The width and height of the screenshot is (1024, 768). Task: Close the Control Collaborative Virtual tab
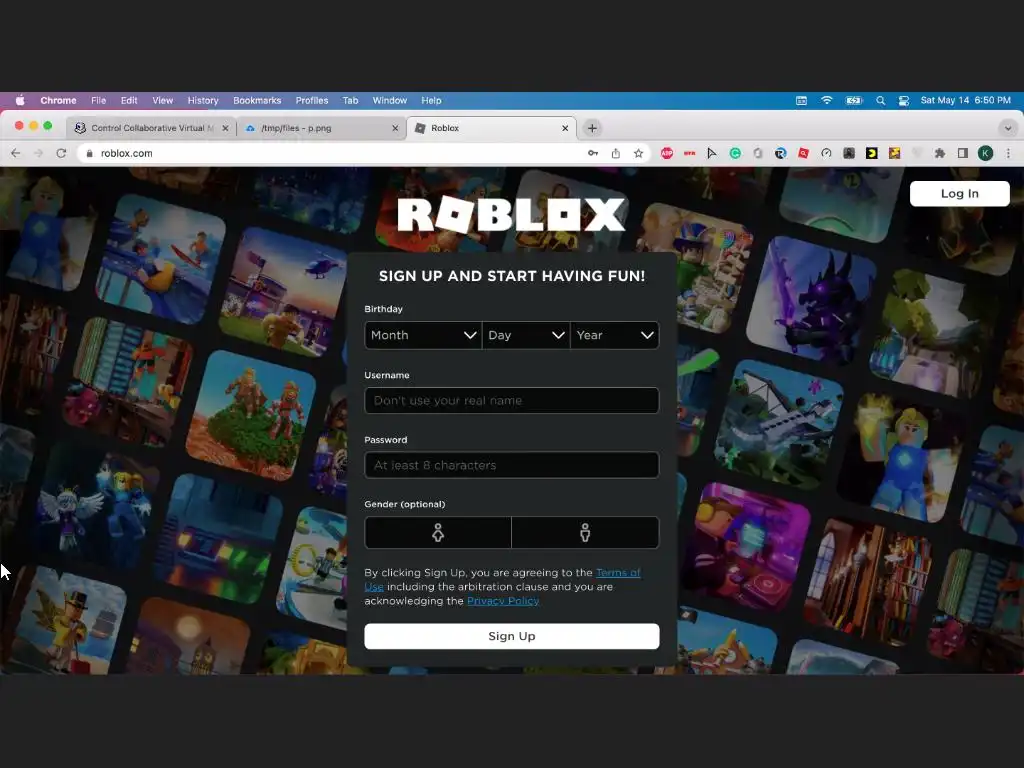(225, 128)
